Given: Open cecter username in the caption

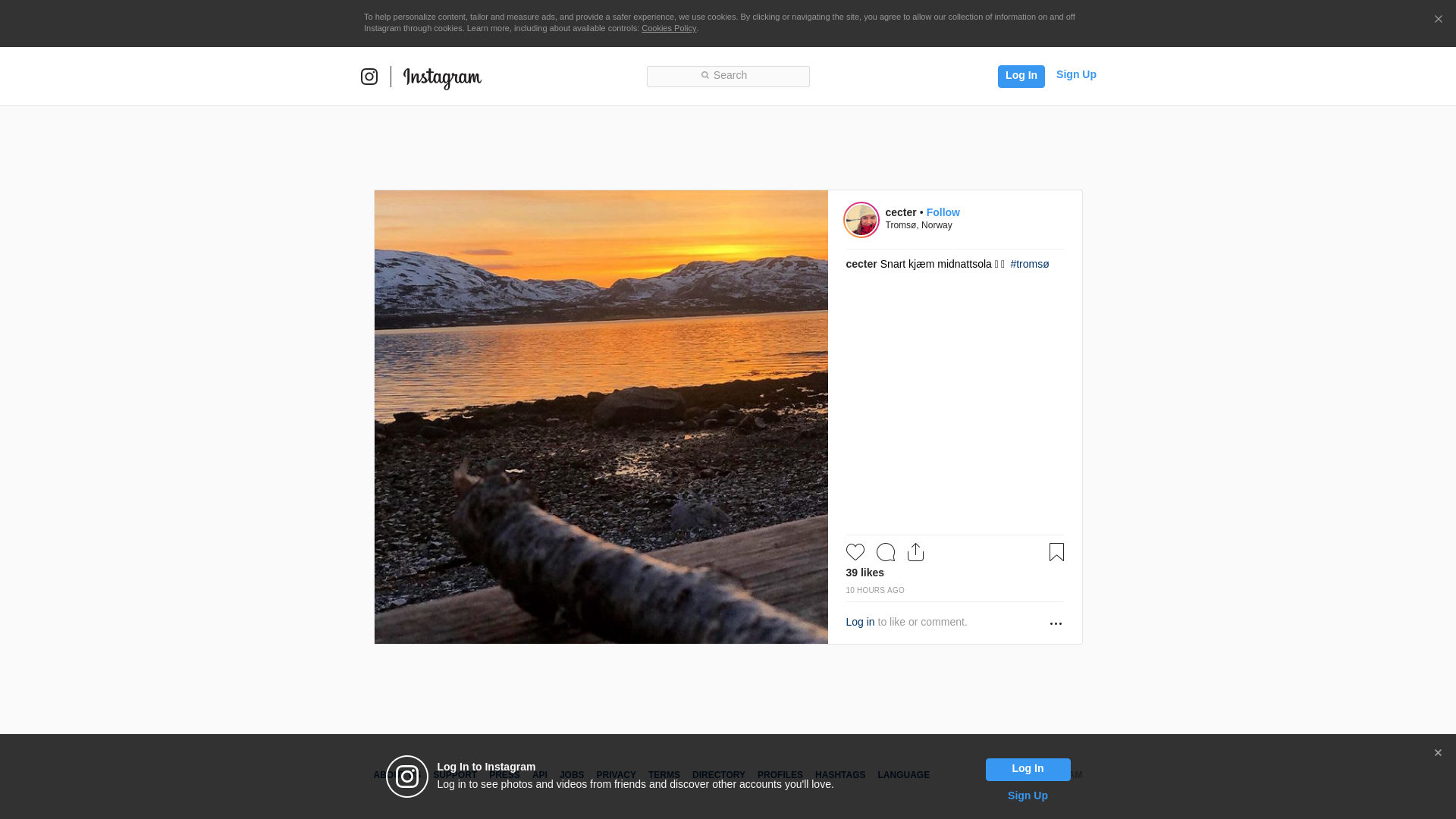Looking at the screenshot, I should (x=861, y=264).
